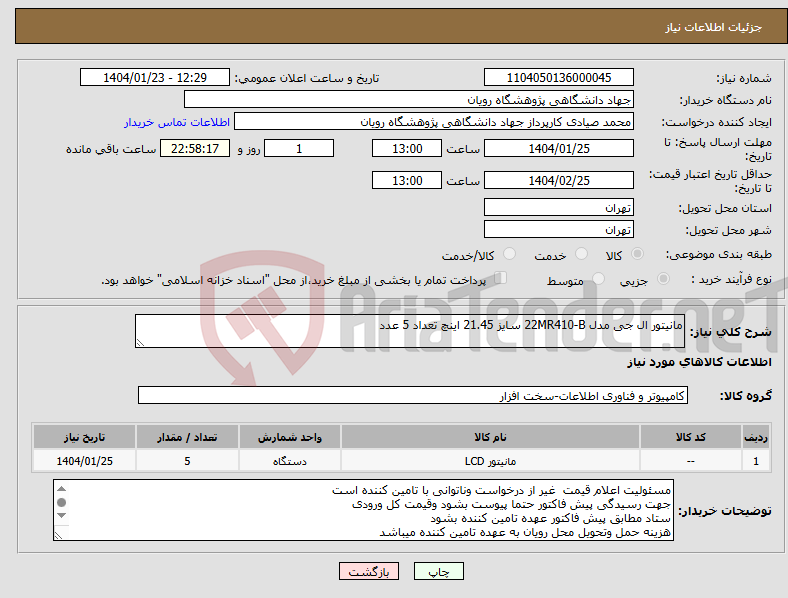Click the توضیحات خریدار label

725,511
